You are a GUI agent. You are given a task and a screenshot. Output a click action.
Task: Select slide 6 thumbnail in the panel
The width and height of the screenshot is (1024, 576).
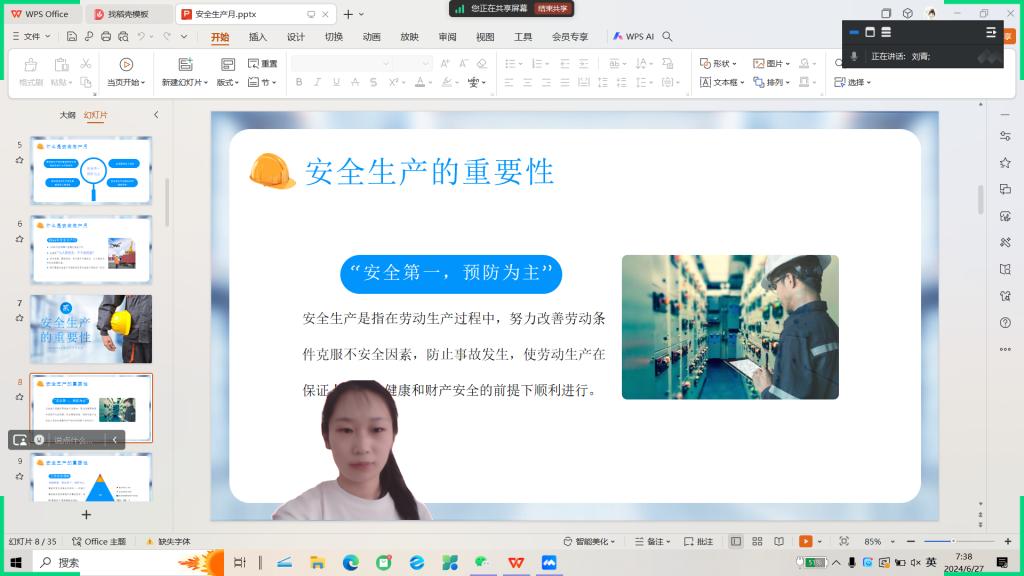91,249
